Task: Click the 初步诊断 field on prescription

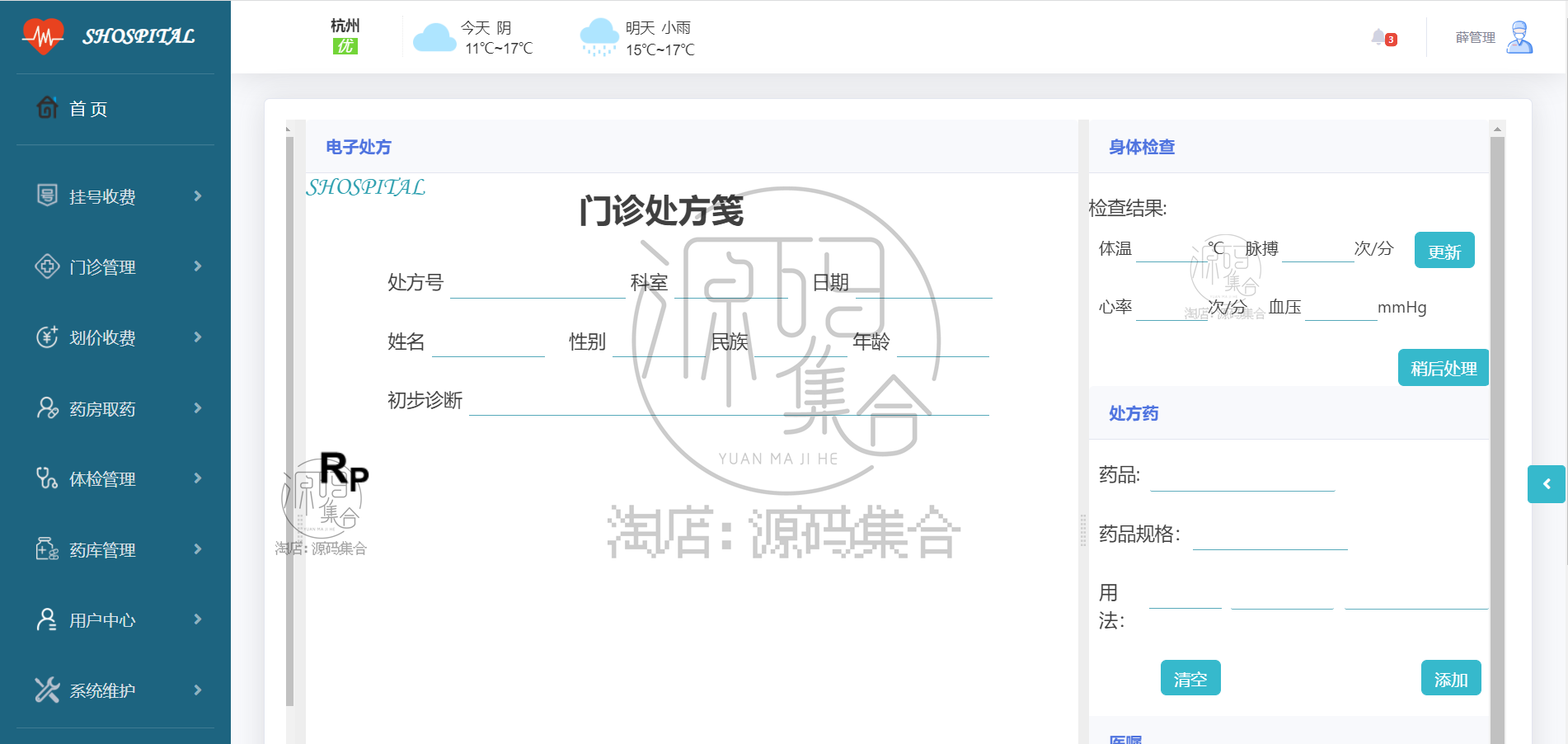Action: pyautogui.click(x=729, y=401)
